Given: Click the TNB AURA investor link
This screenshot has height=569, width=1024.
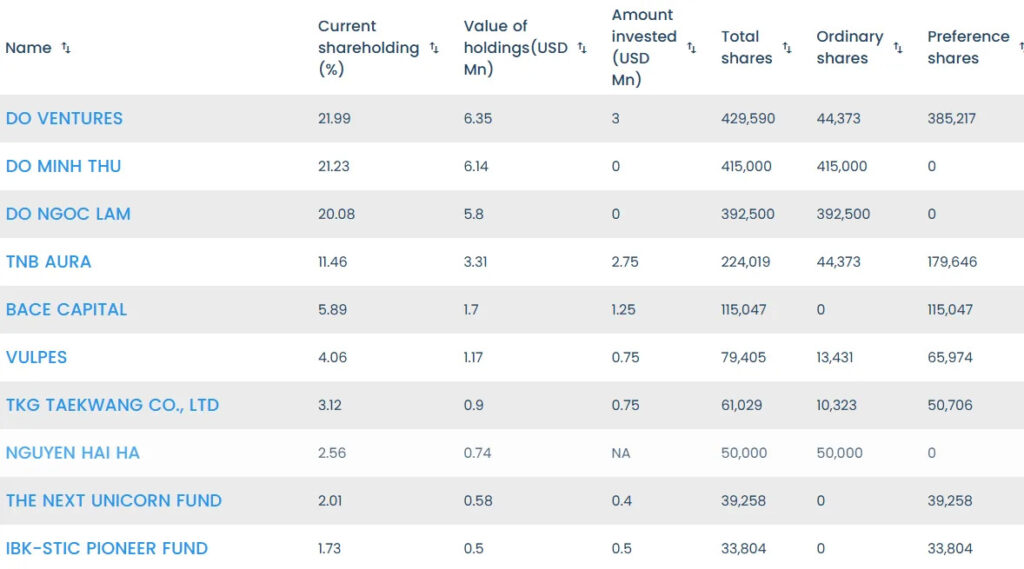Looking at the screenshot, I should click(48, 262).
